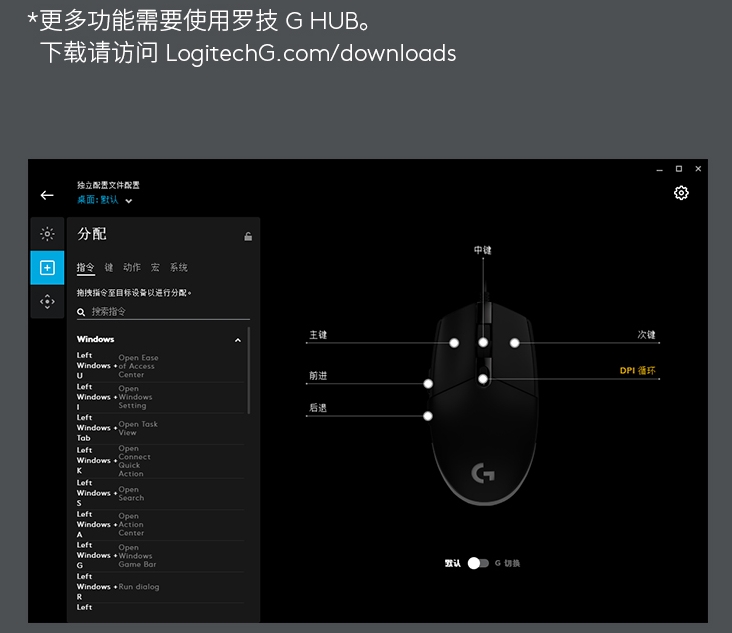Viewport: 732px width, 633px height.
Task: Open the 桌面: 默认 profile dropdown
Action: 105,200
